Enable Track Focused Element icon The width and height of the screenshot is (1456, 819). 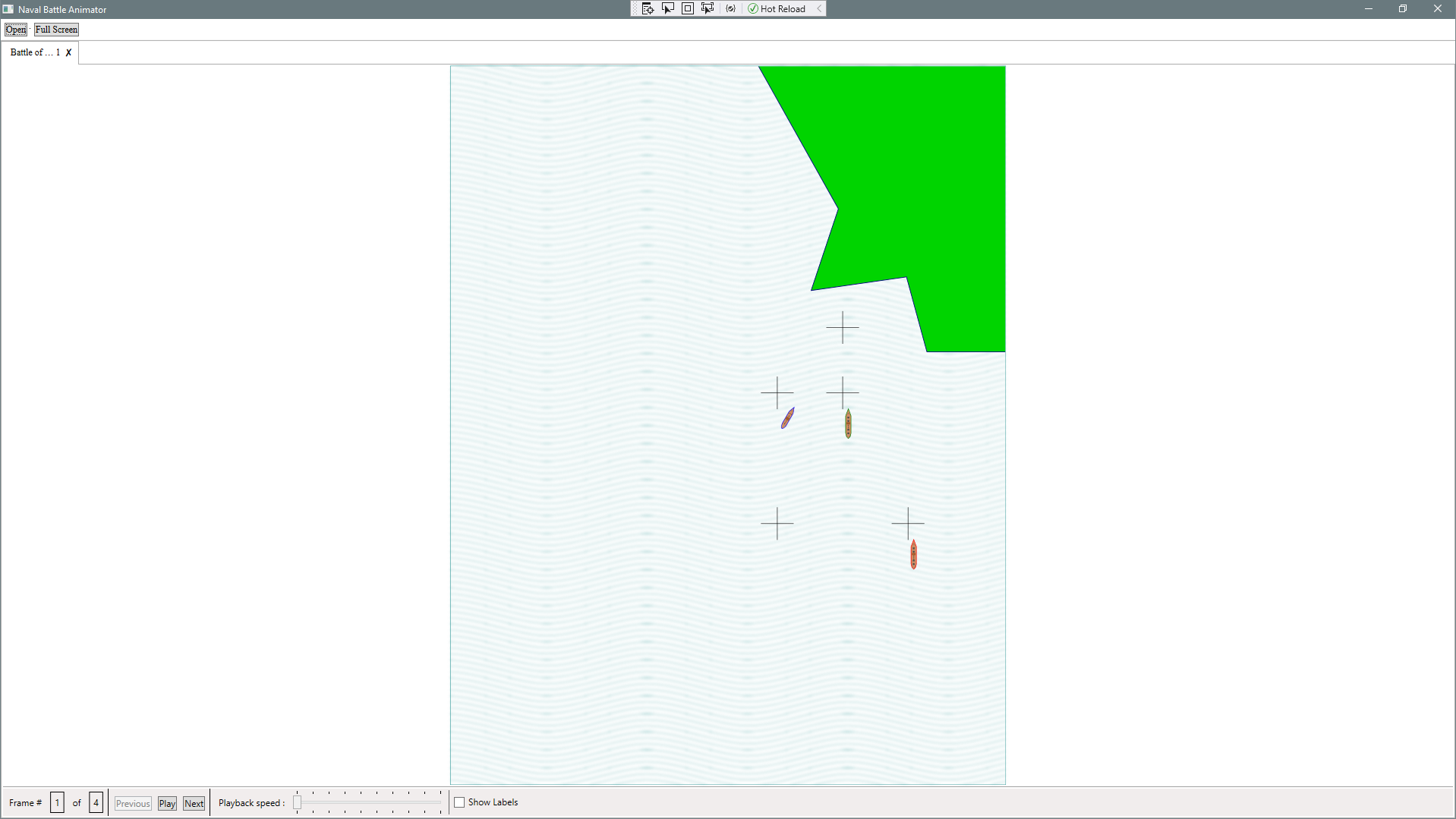coord(708,8)
